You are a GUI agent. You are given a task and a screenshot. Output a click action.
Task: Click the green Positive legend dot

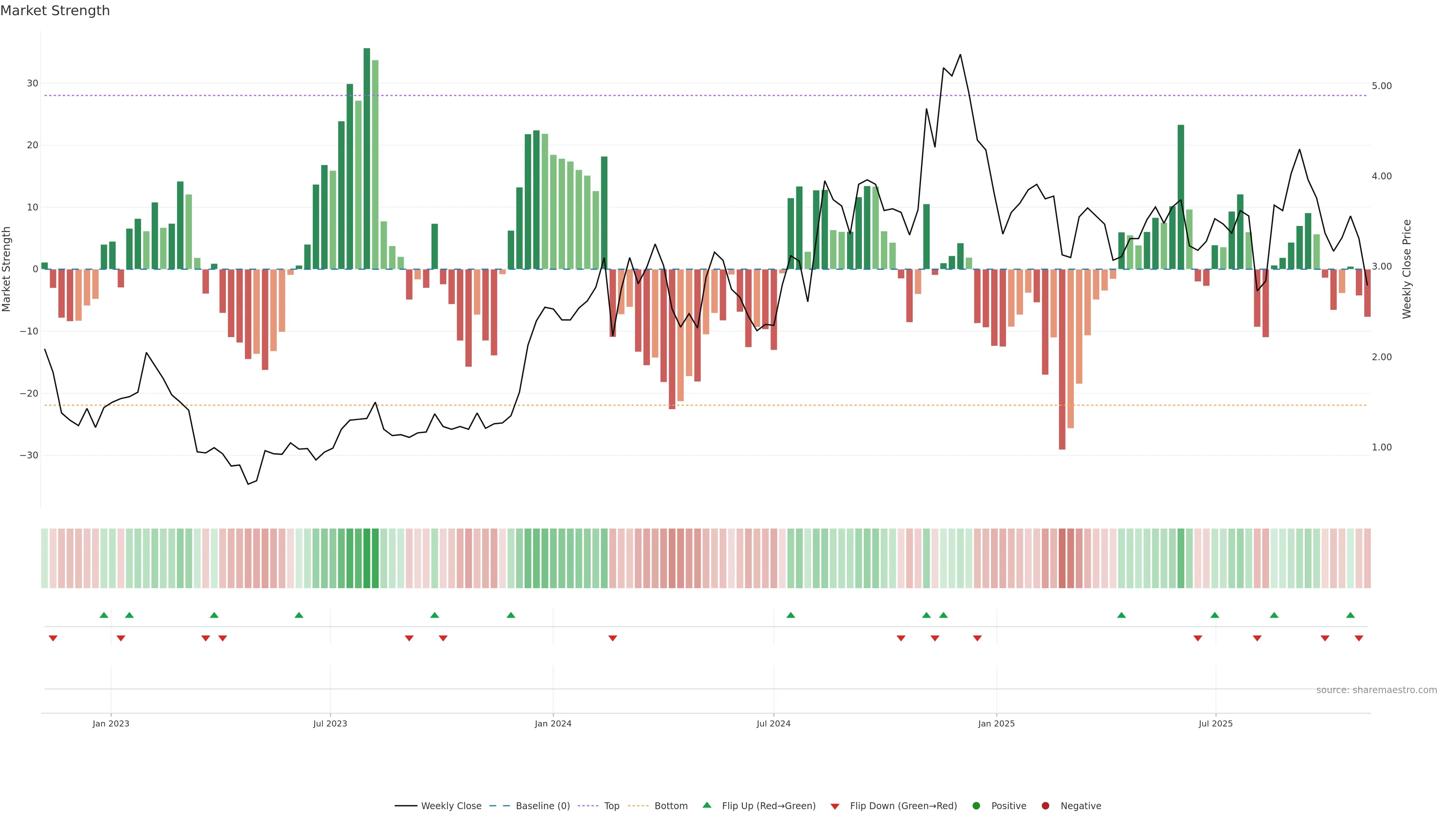[976, 806]
